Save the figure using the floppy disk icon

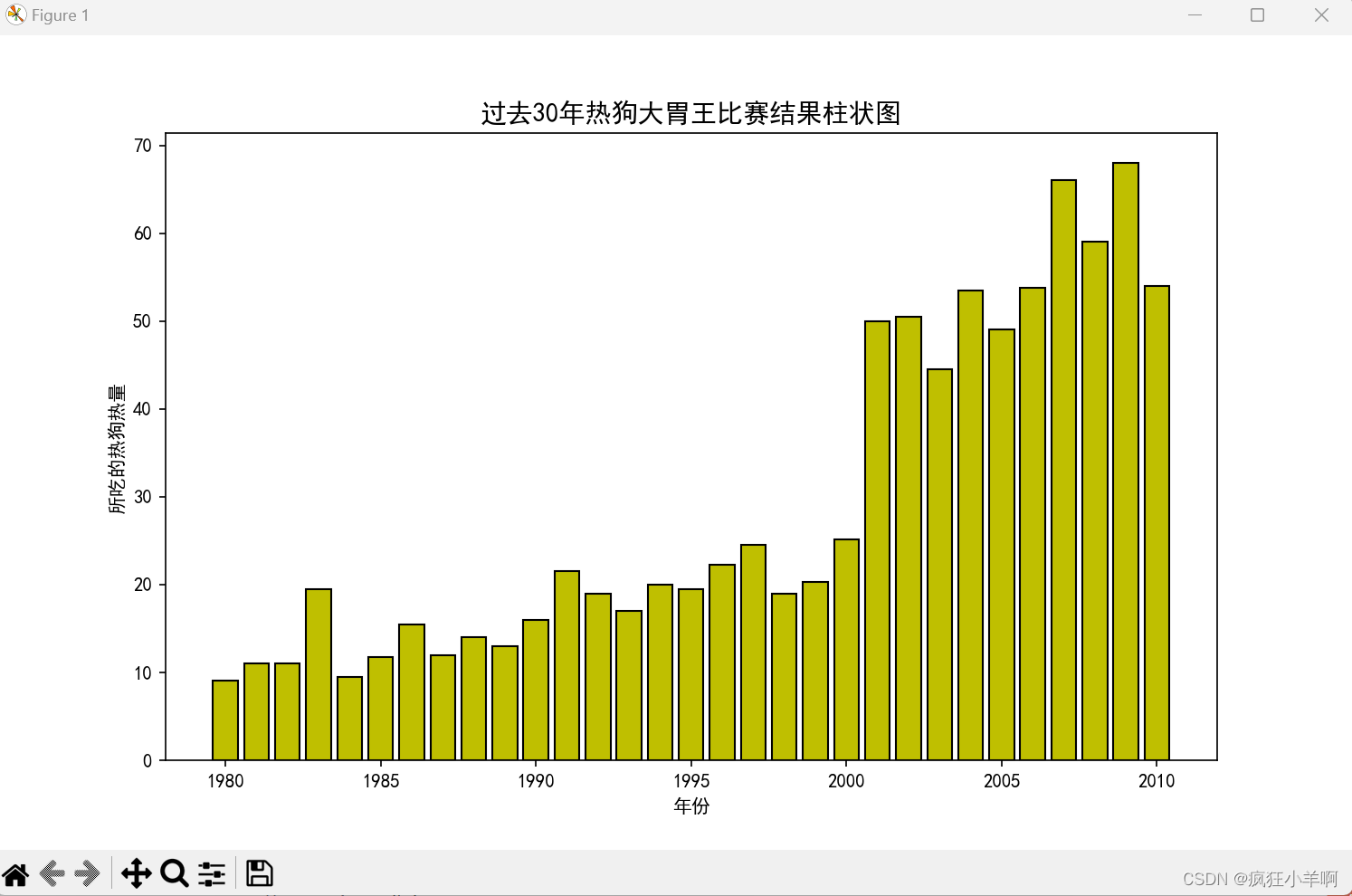click(259, 873)
